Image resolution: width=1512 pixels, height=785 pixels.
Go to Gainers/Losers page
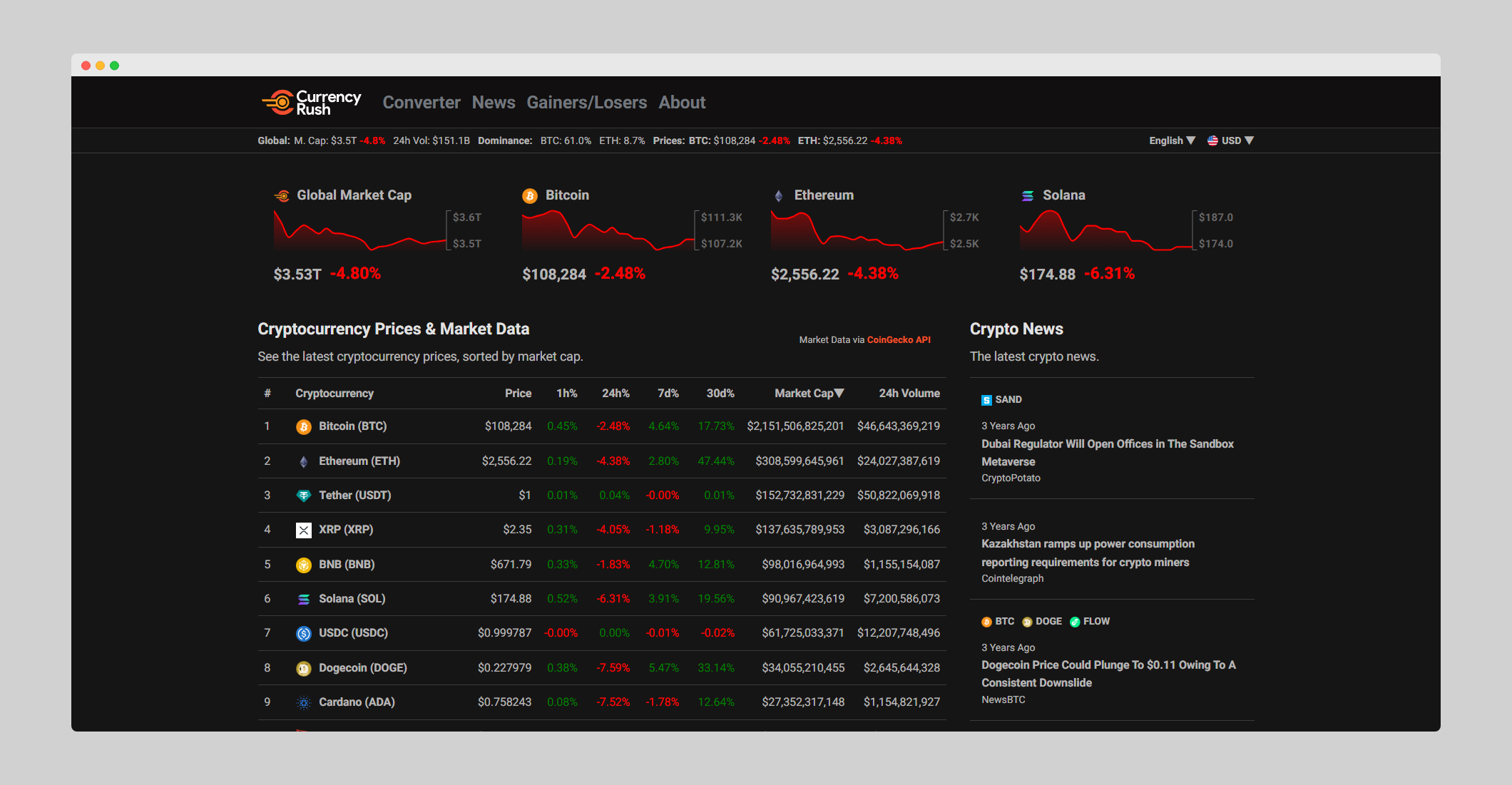[x=587, y=103]
